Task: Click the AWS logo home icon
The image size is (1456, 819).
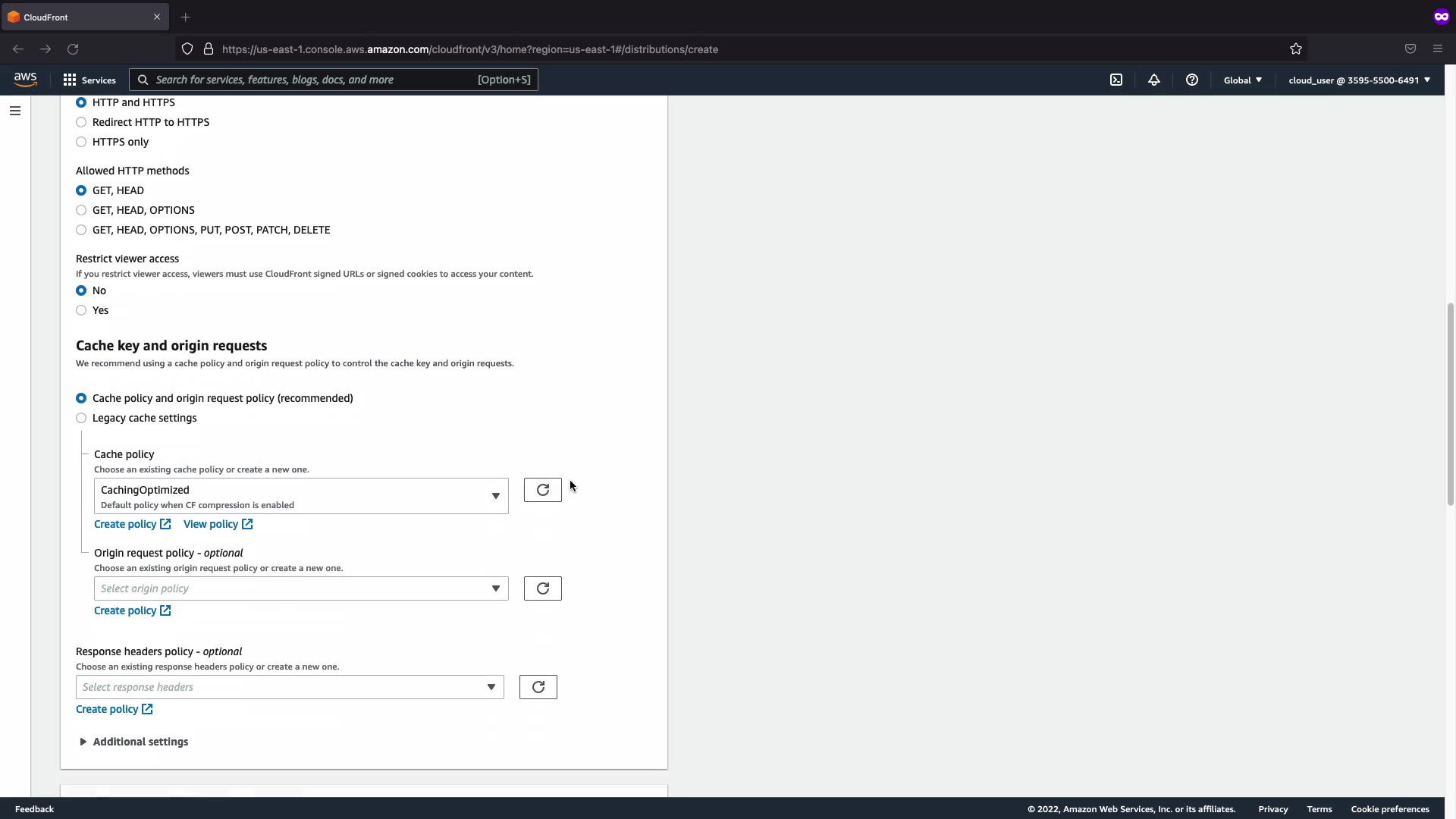Action: (25, 80)
